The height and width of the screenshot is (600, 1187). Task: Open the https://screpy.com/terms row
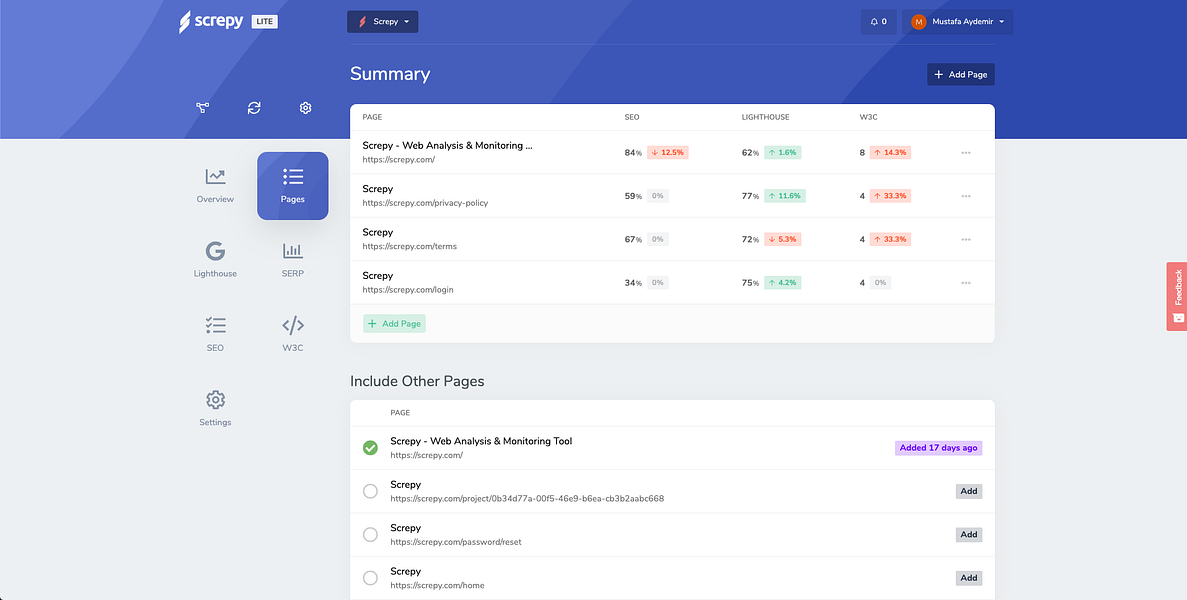(x=672, y=239)
